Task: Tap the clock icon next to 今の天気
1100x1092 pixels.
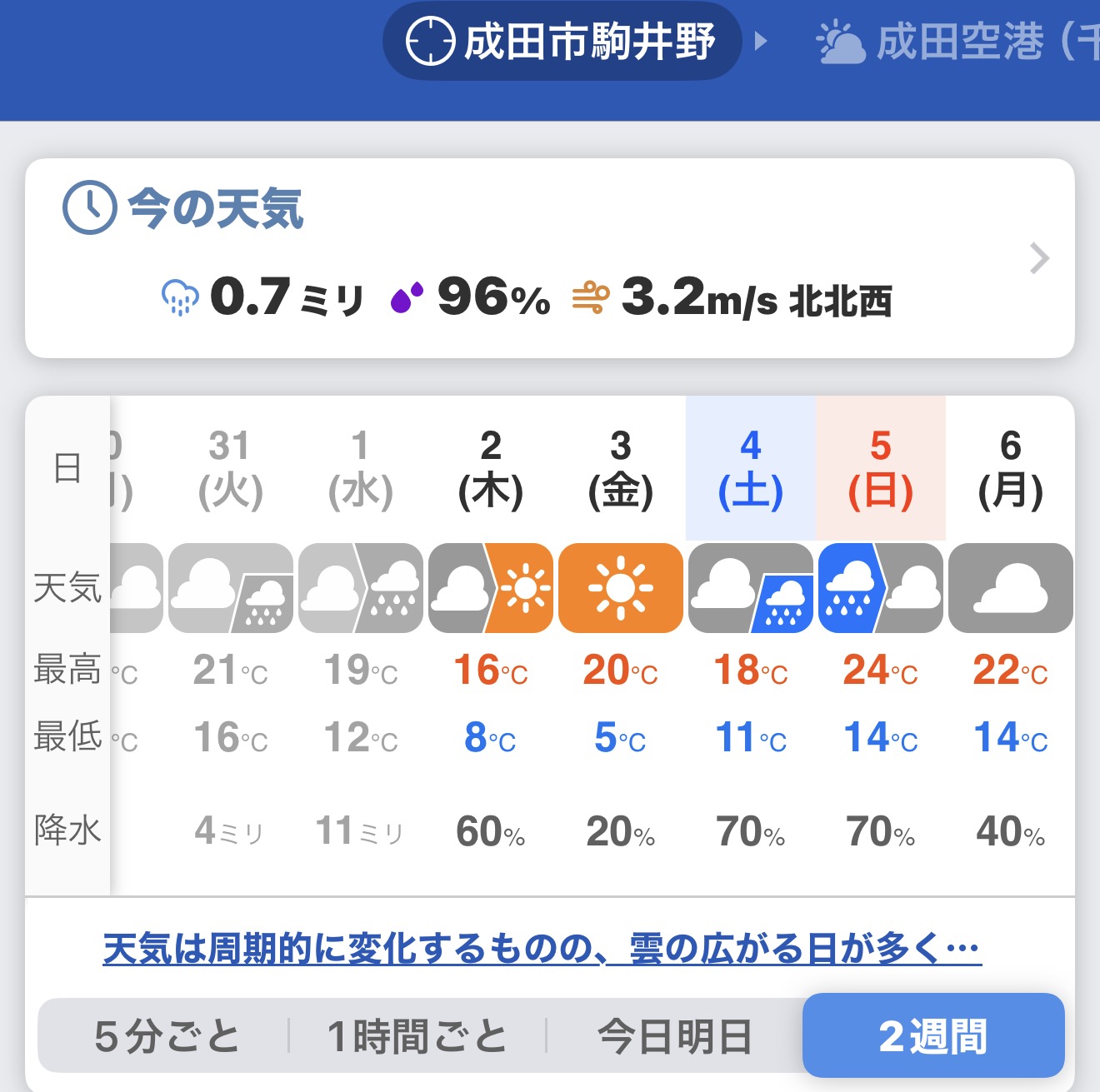Action: point(90,207)
